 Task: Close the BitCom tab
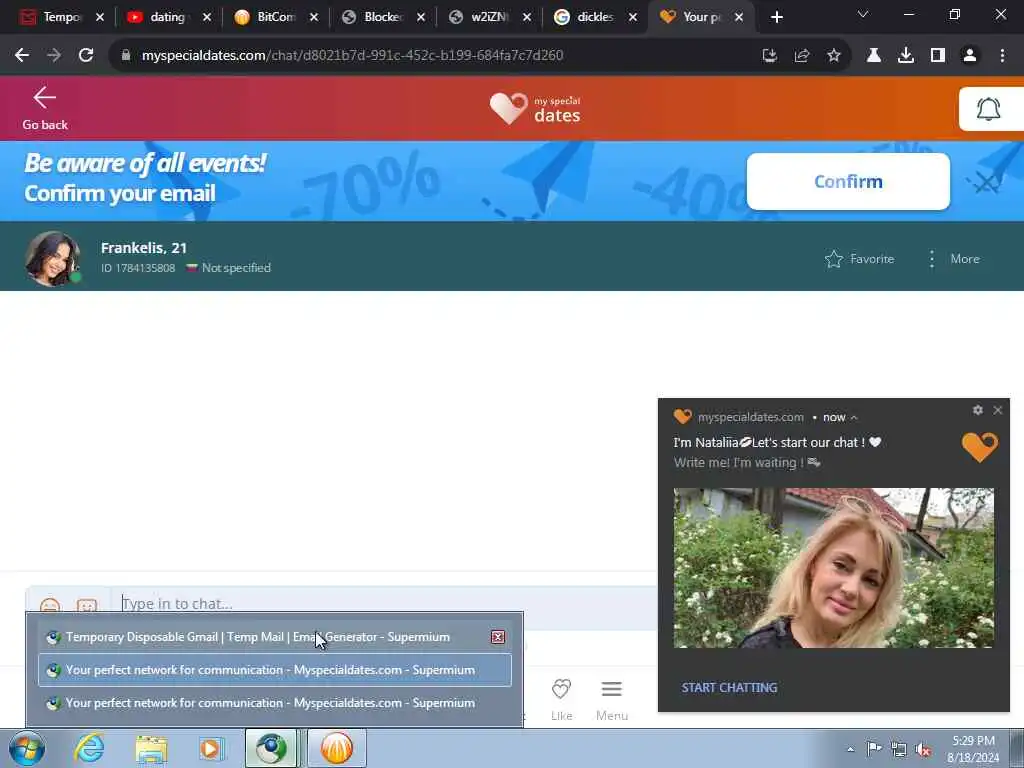click(313, 17)
